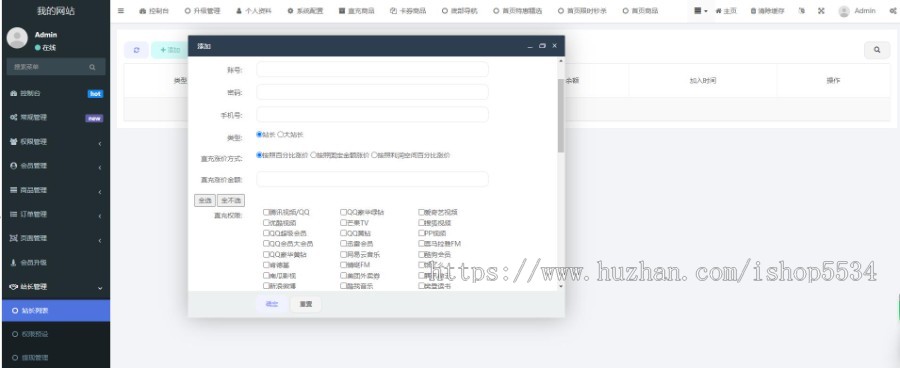
Task: Switch to the 直充商品 tab
Action: pos(356,11)
